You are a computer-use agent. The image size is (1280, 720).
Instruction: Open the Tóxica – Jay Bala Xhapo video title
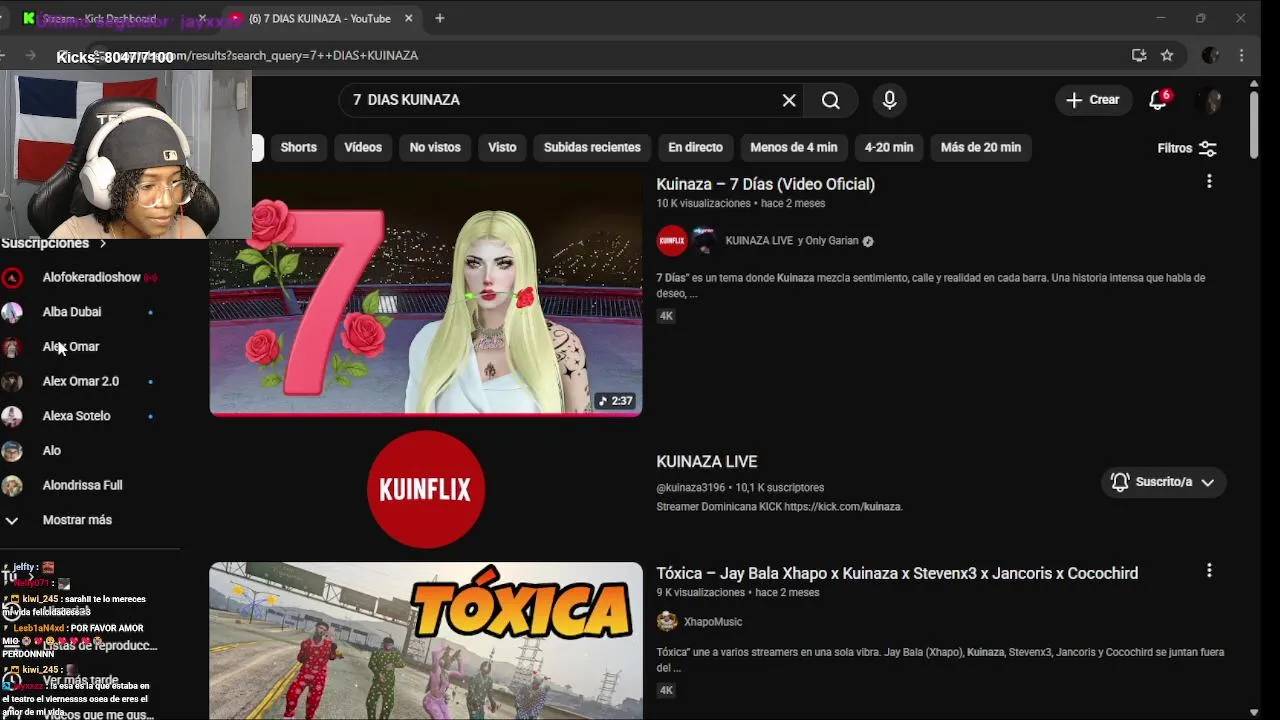pyautogui.click(x=897, y=573)
